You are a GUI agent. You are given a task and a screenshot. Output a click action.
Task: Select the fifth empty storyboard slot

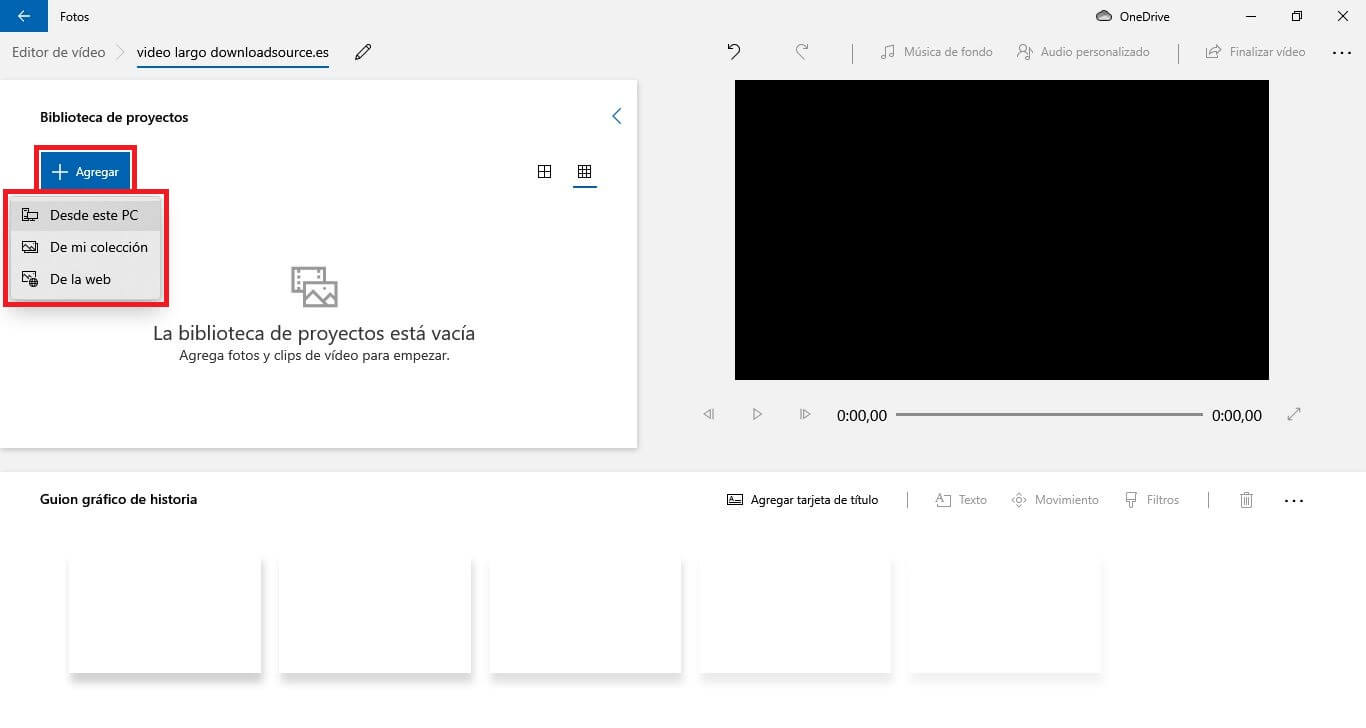[x=1005, y=615]
